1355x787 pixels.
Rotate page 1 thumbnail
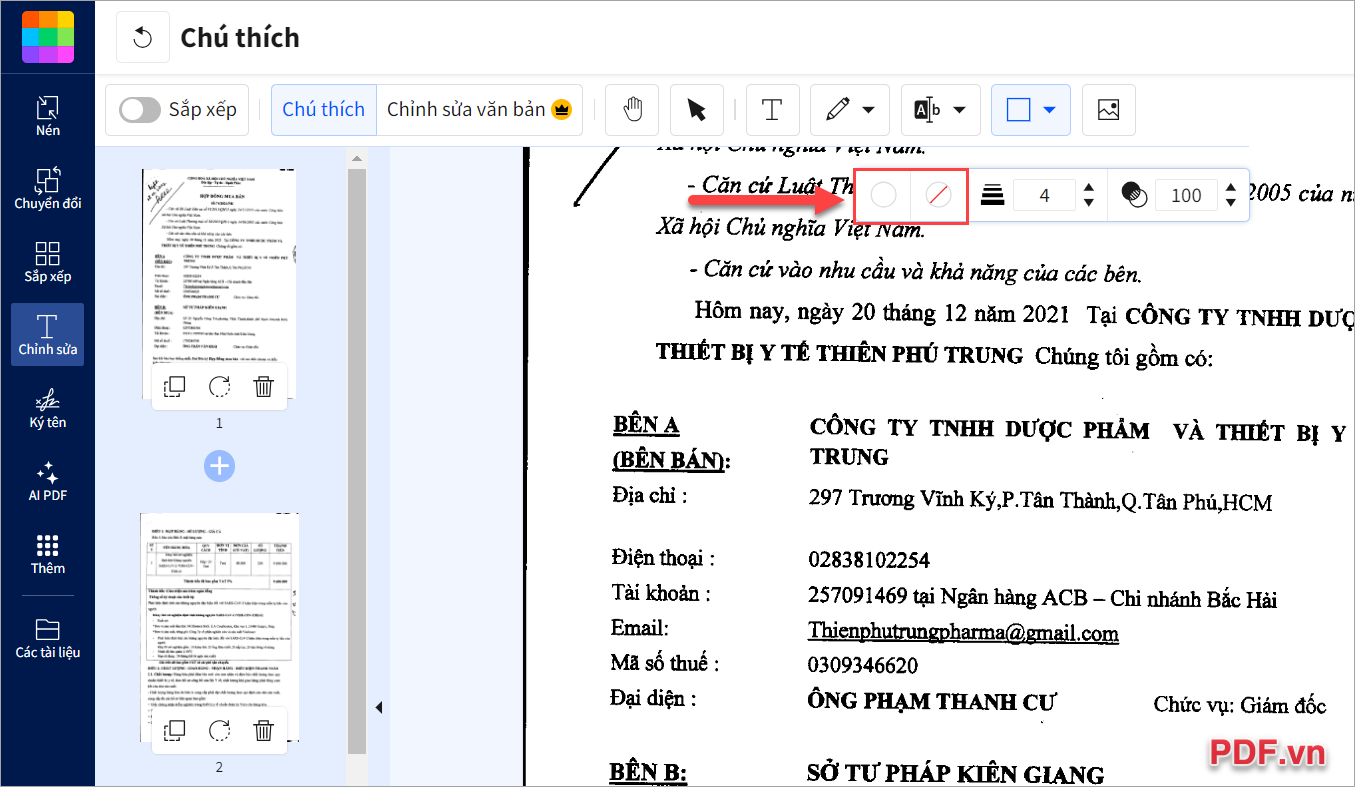219,387
